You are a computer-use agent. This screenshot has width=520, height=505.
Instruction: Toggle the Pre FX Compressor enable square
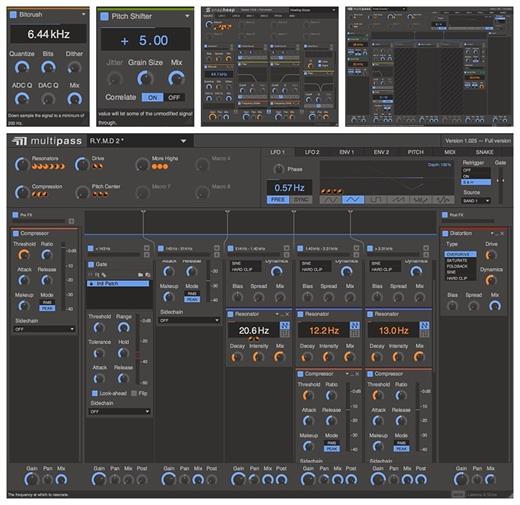click(16, 234)
